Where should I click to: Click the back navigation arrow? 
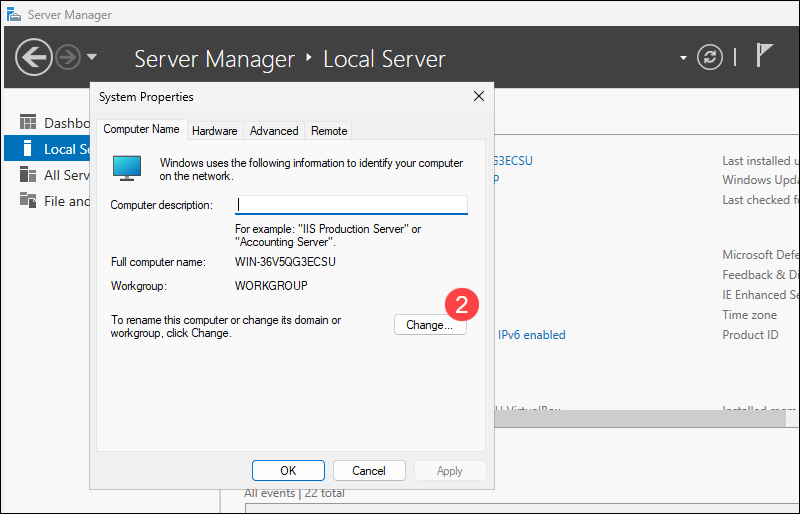(x=33, y=58)
